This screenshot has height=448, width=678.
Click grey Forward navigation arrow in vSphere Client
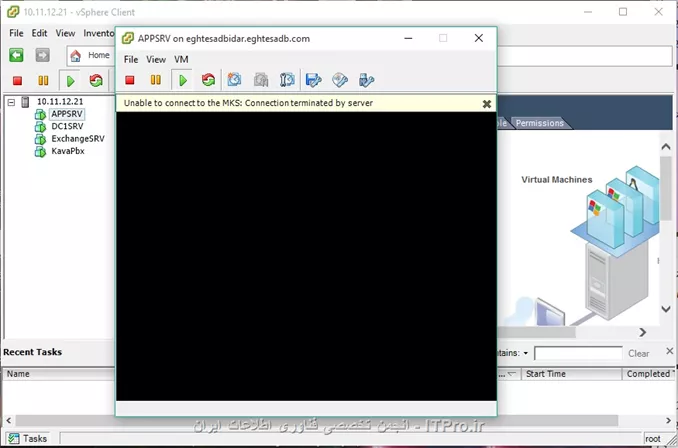point(42,55)
